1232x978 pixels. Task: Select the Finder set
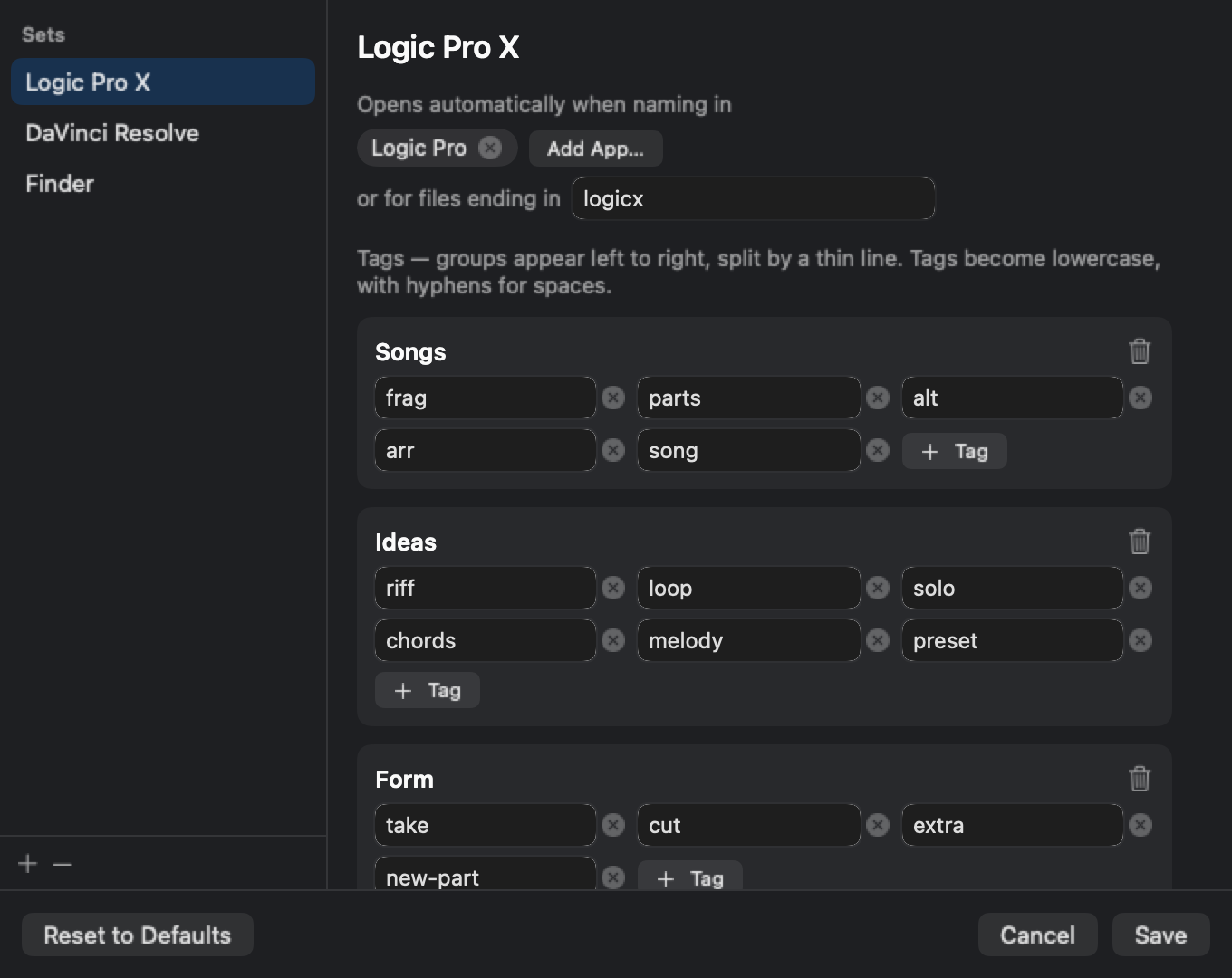(x=163, y=184)
